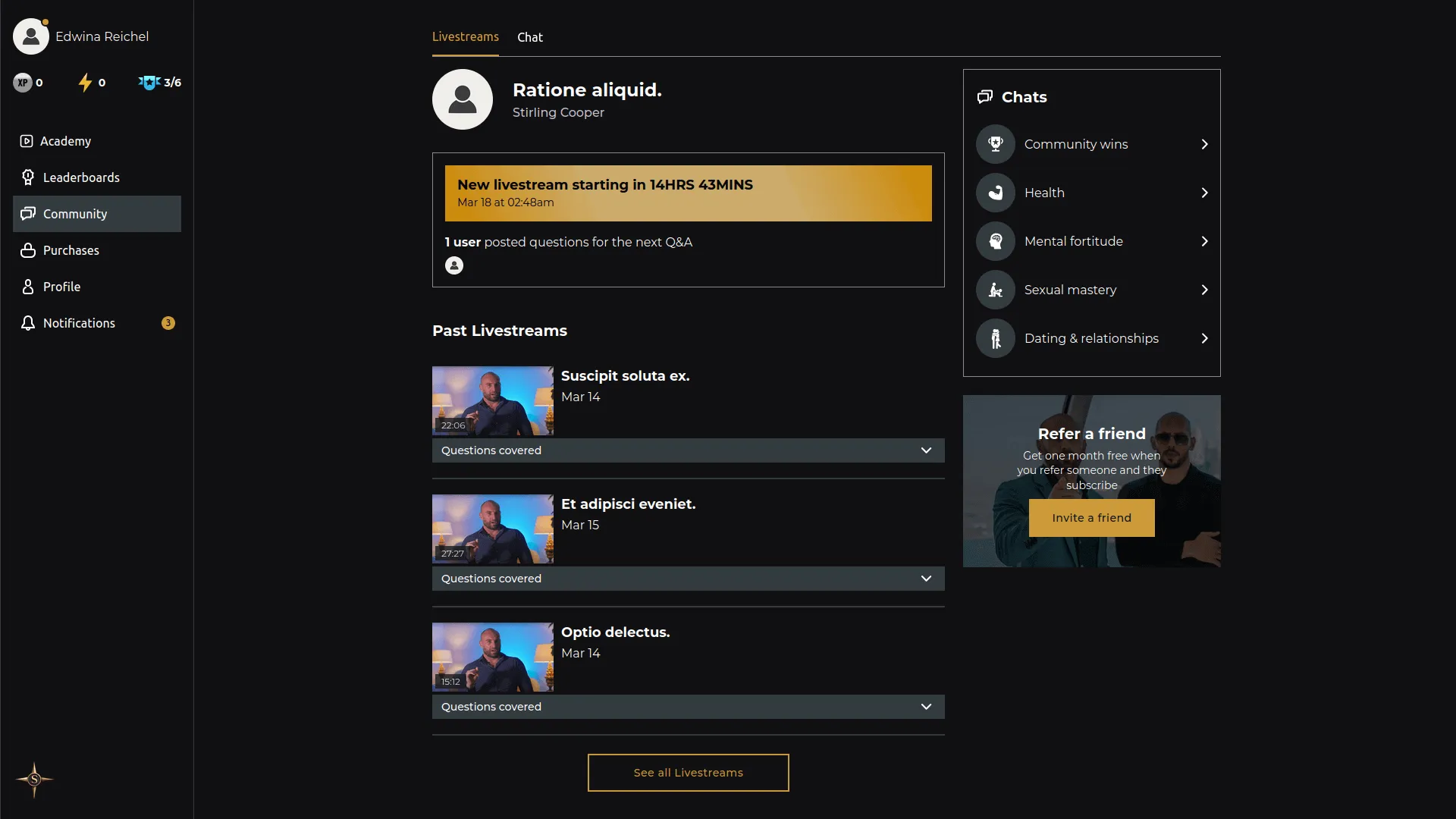Screen dimensions: 1456x819
Task: Expand Questions covered for Suscipit soluta ex.
Action: click(x=926, y=450)
